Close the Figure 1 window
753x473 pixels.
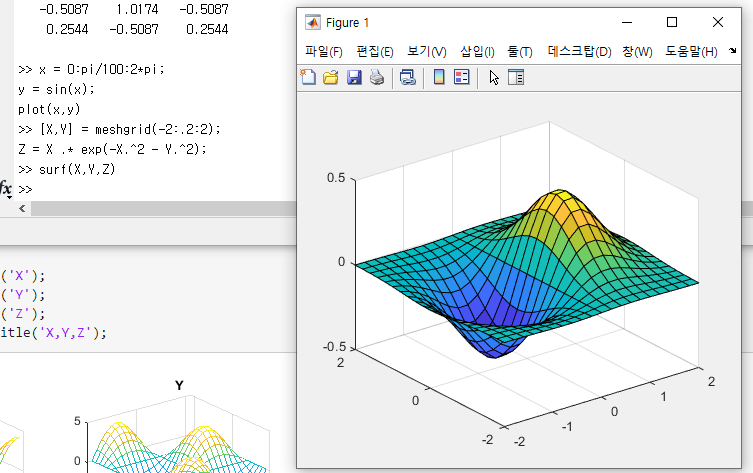tap(717, 23)
